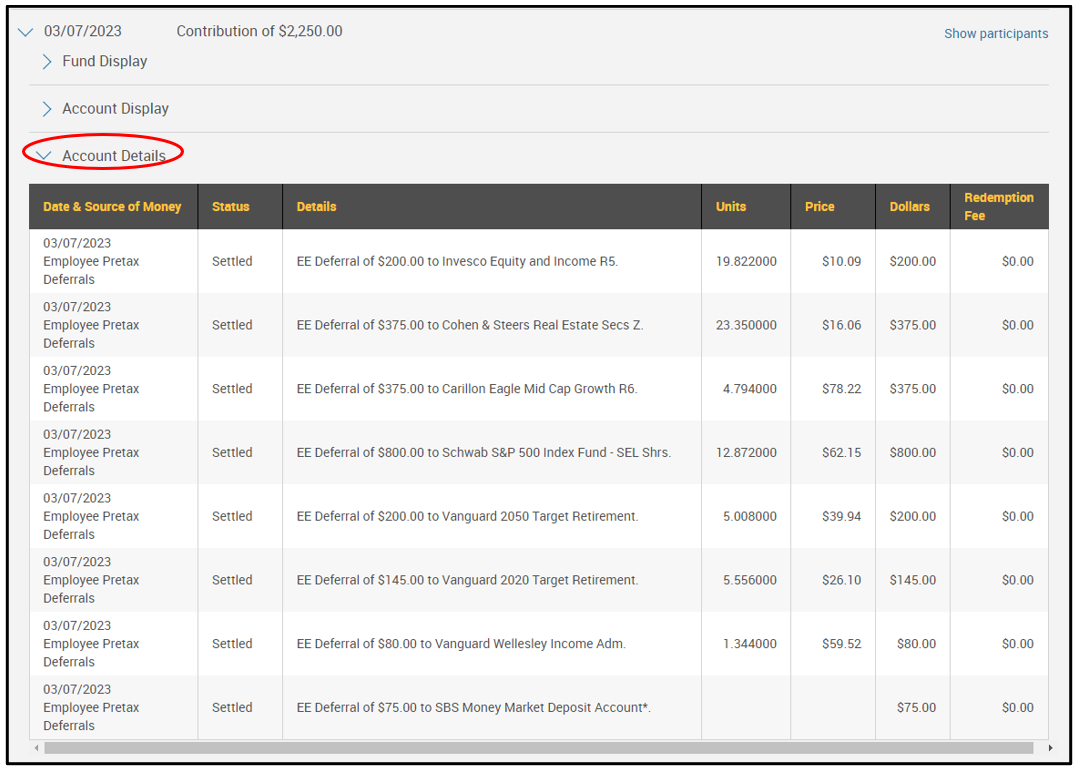Viewport: 1083px width, 772px height.
Task: Click the SBS Money Market Deposit Account row
Action: (473, 708)
